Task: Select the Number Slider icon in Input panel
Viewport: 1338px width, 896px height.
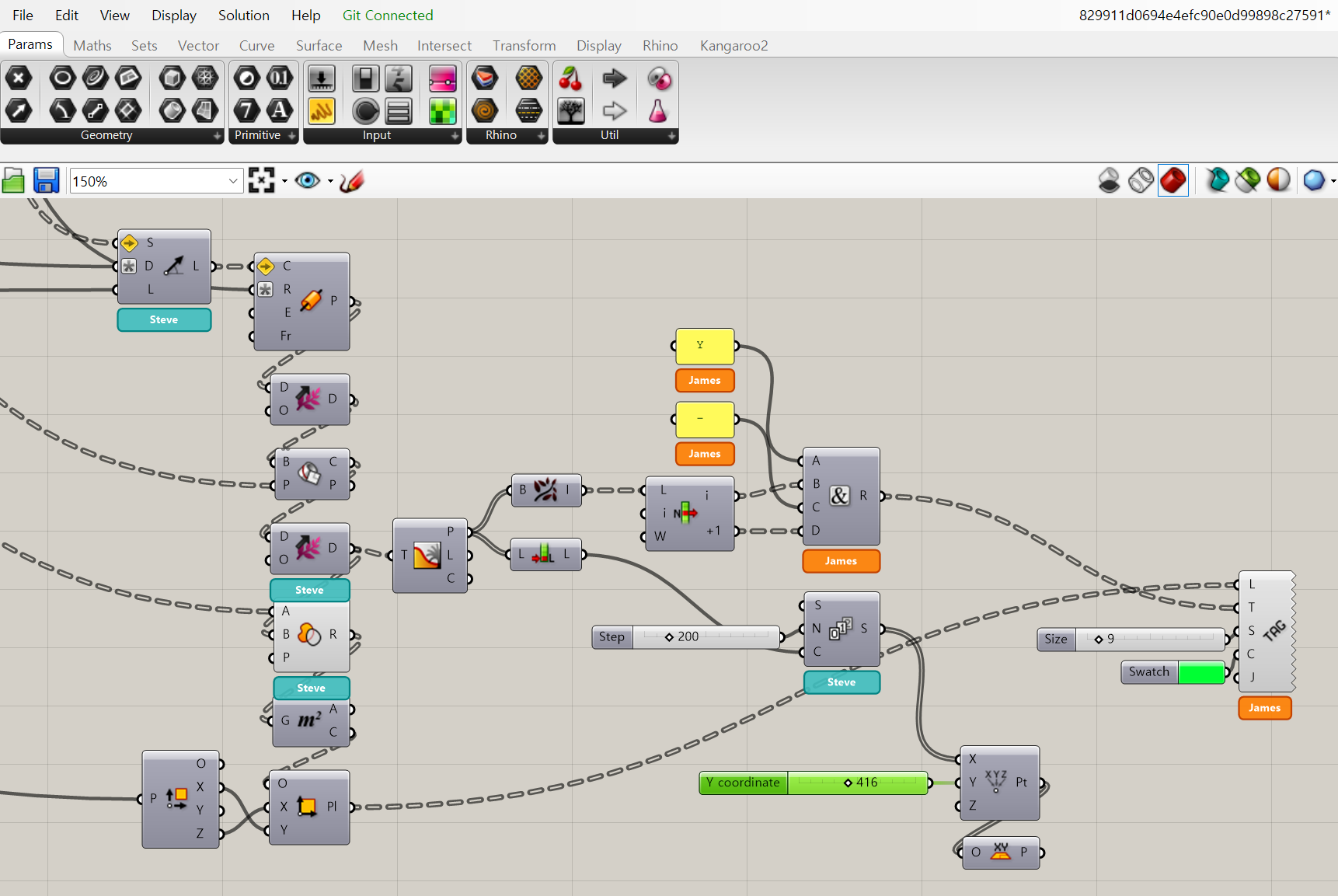Action: pos(322,78)
